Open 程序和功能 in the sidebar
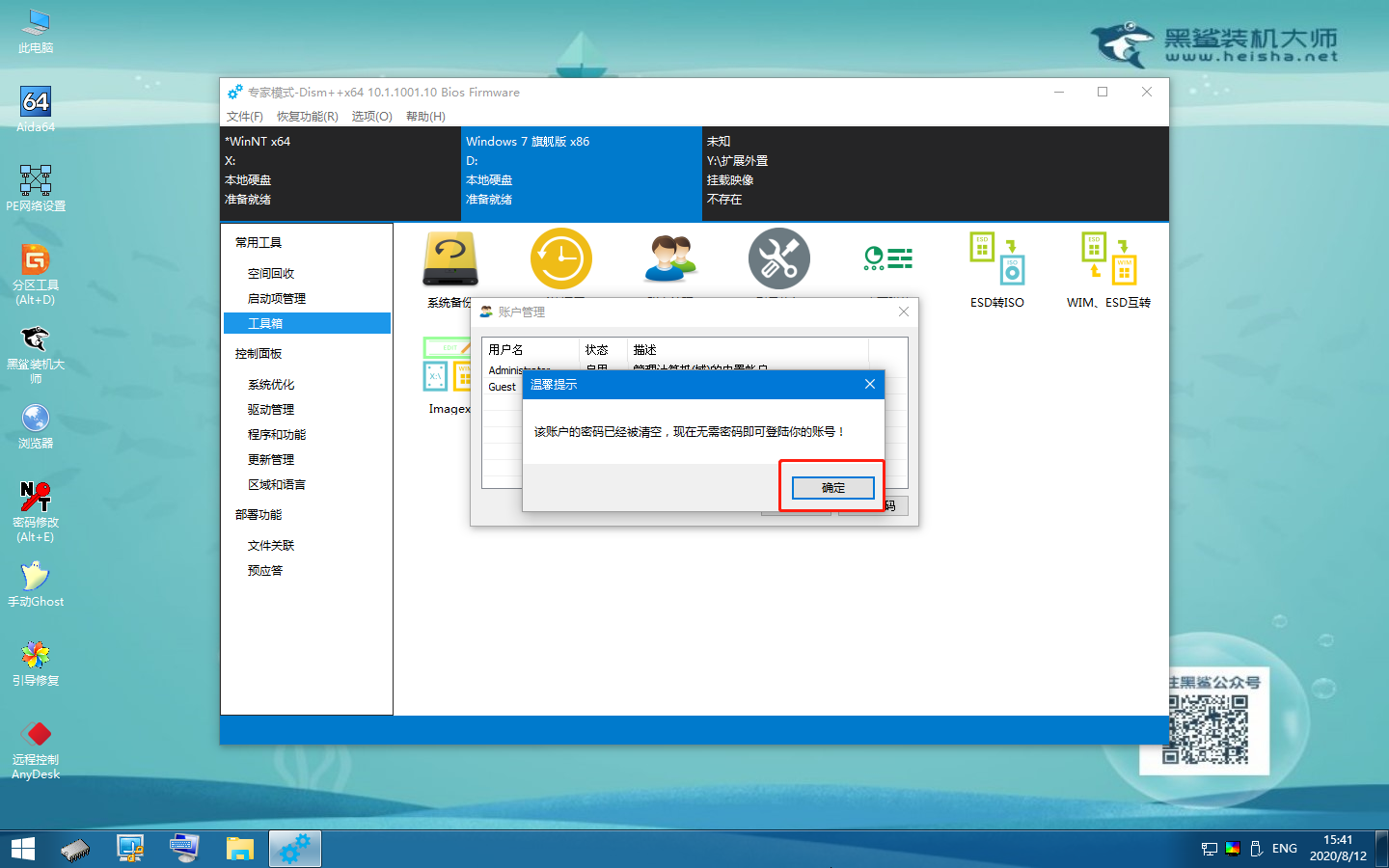The height and width of the screenshot is (868, 1389). click(277, 435)
